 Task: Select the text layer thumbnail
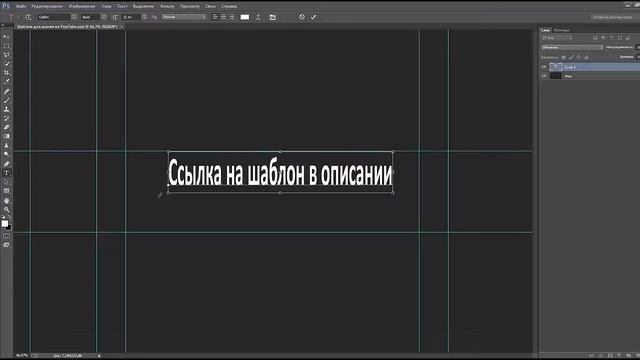pyautogui.click(x=556, y=67)
